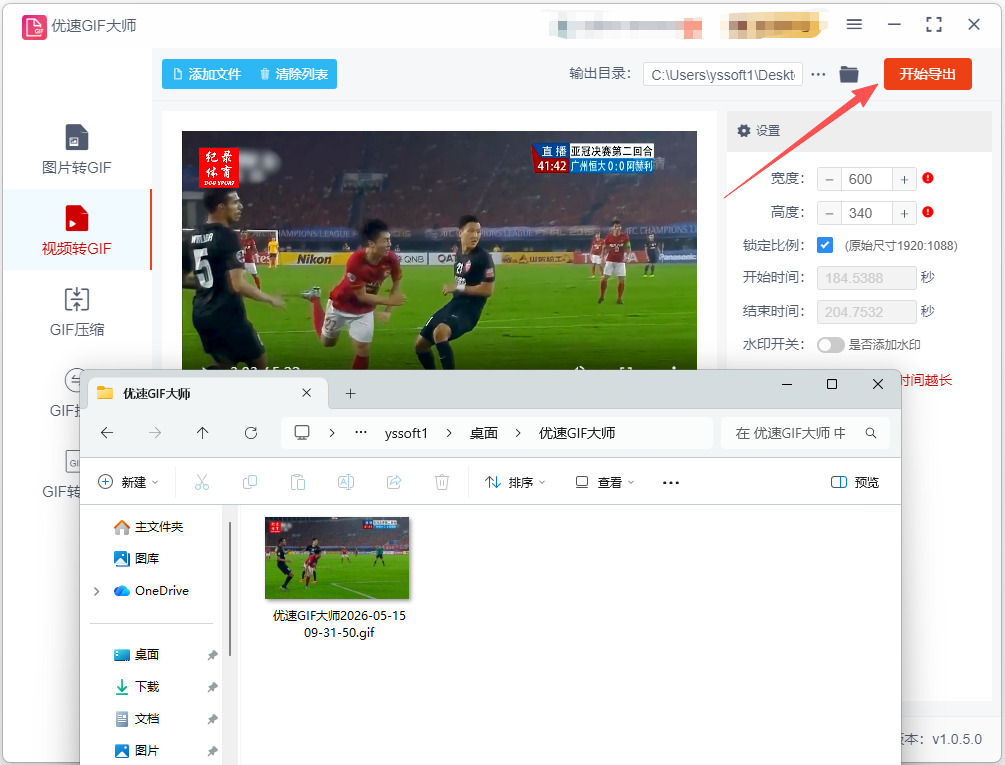Expand chevron after 桌面 breadcrumb

(x=518, y=434)
